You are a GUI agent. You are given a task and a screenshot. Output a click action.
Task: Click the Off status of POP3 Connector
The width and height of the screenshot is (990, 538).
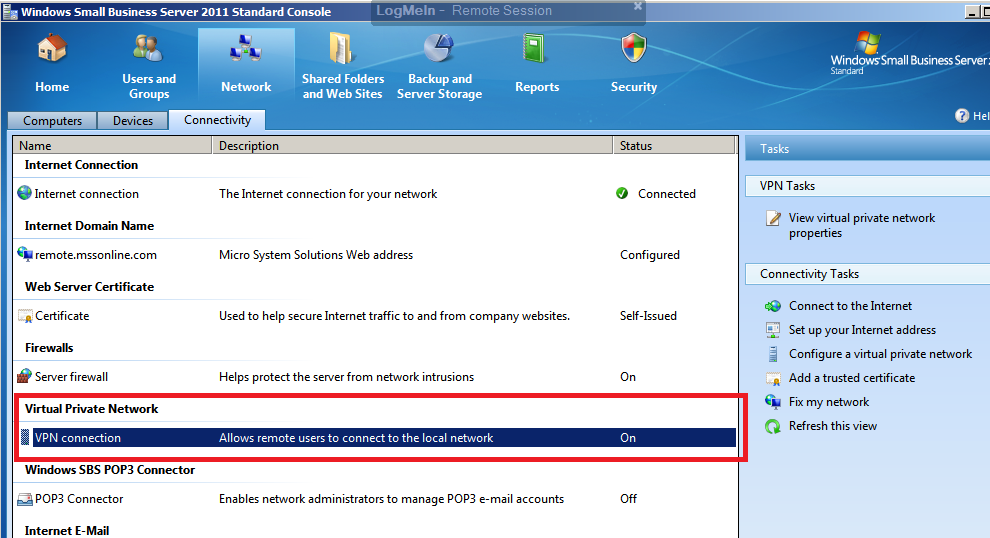[628, 499]
